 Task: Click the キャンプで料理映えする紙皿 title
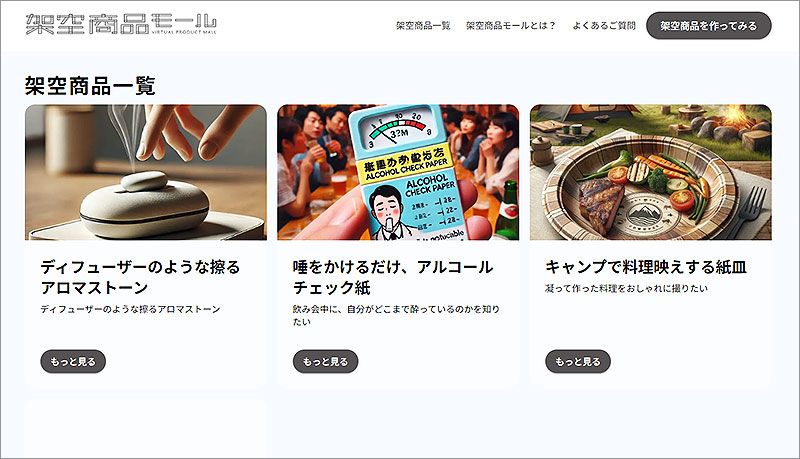click(x=646, y=267)
